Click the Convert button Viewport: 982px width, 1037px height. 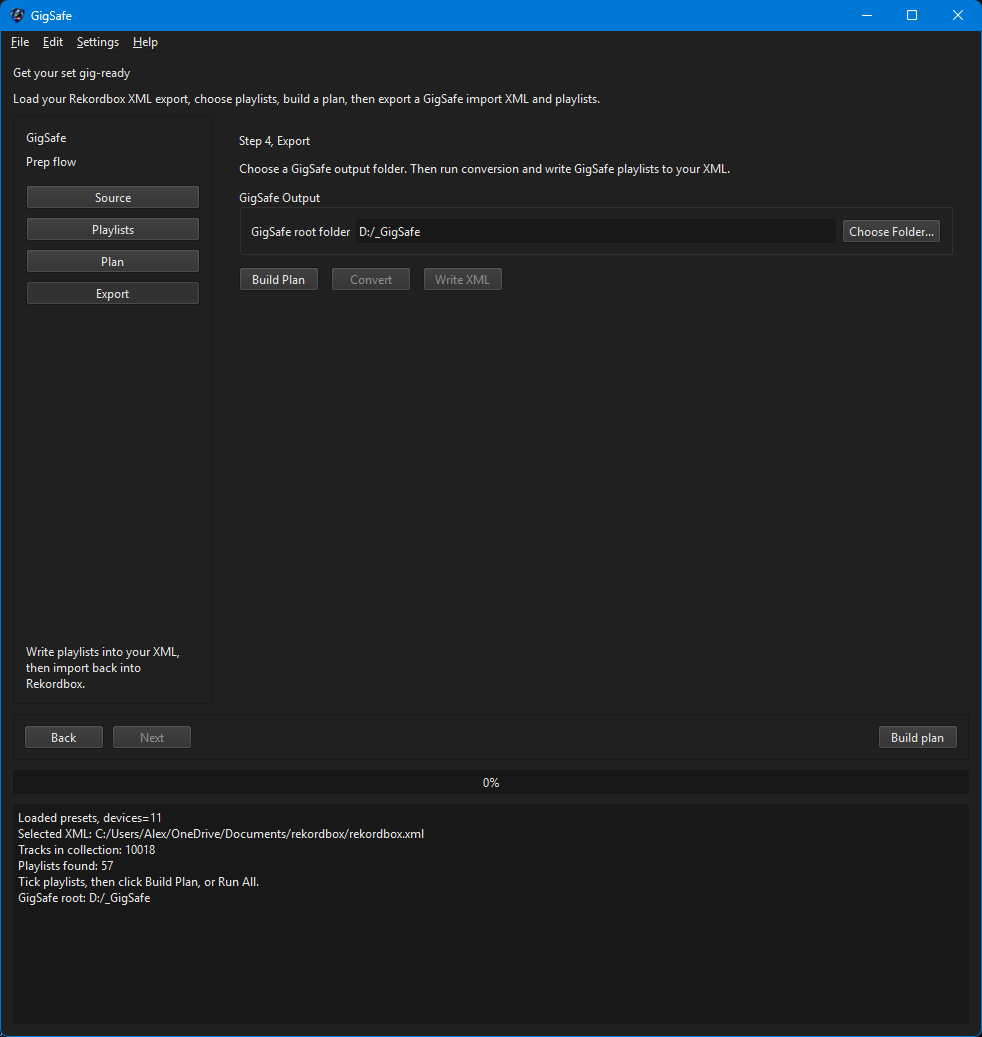point(371,280)
